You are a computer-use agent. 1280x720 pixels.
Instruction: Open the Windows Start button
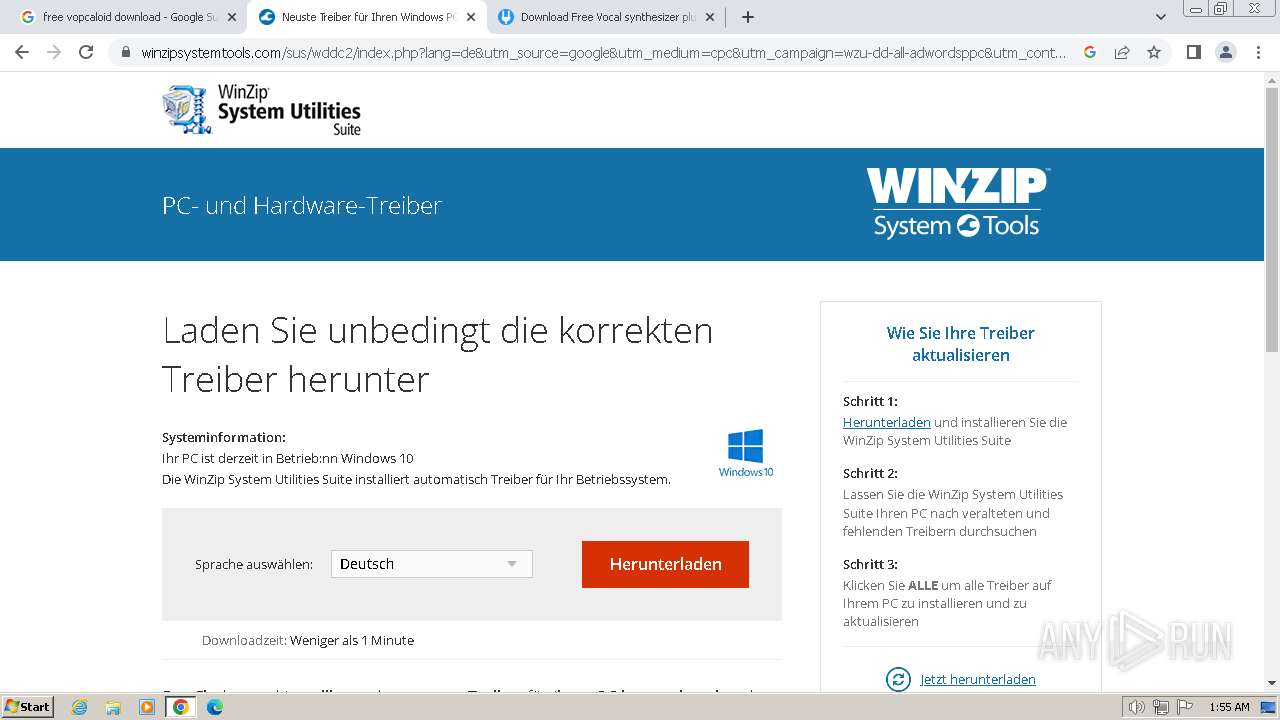pyautogui.click(x=28, y=706)
